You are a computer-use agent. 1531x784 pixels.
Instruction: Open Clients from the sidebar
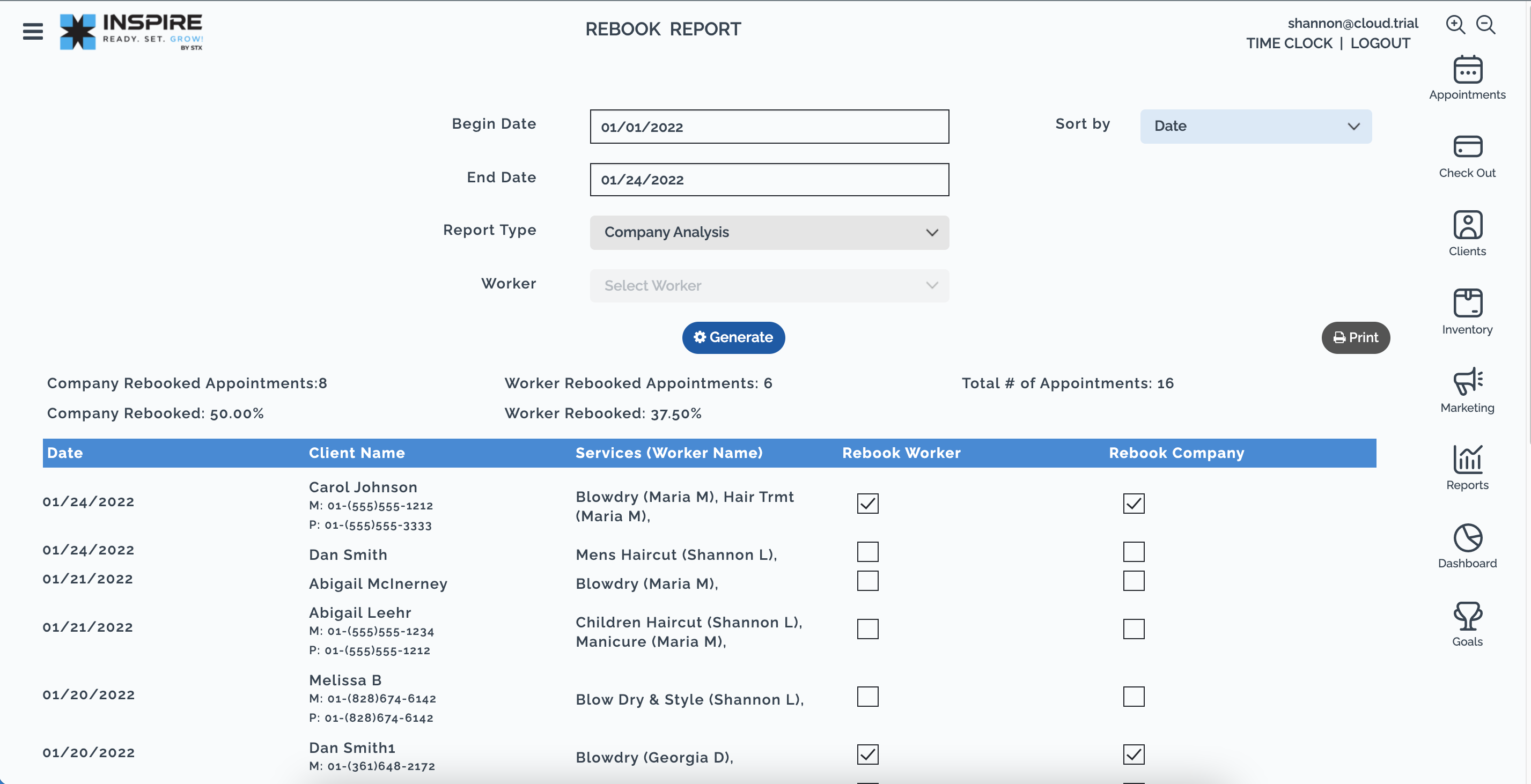[x=1467, y=234]
